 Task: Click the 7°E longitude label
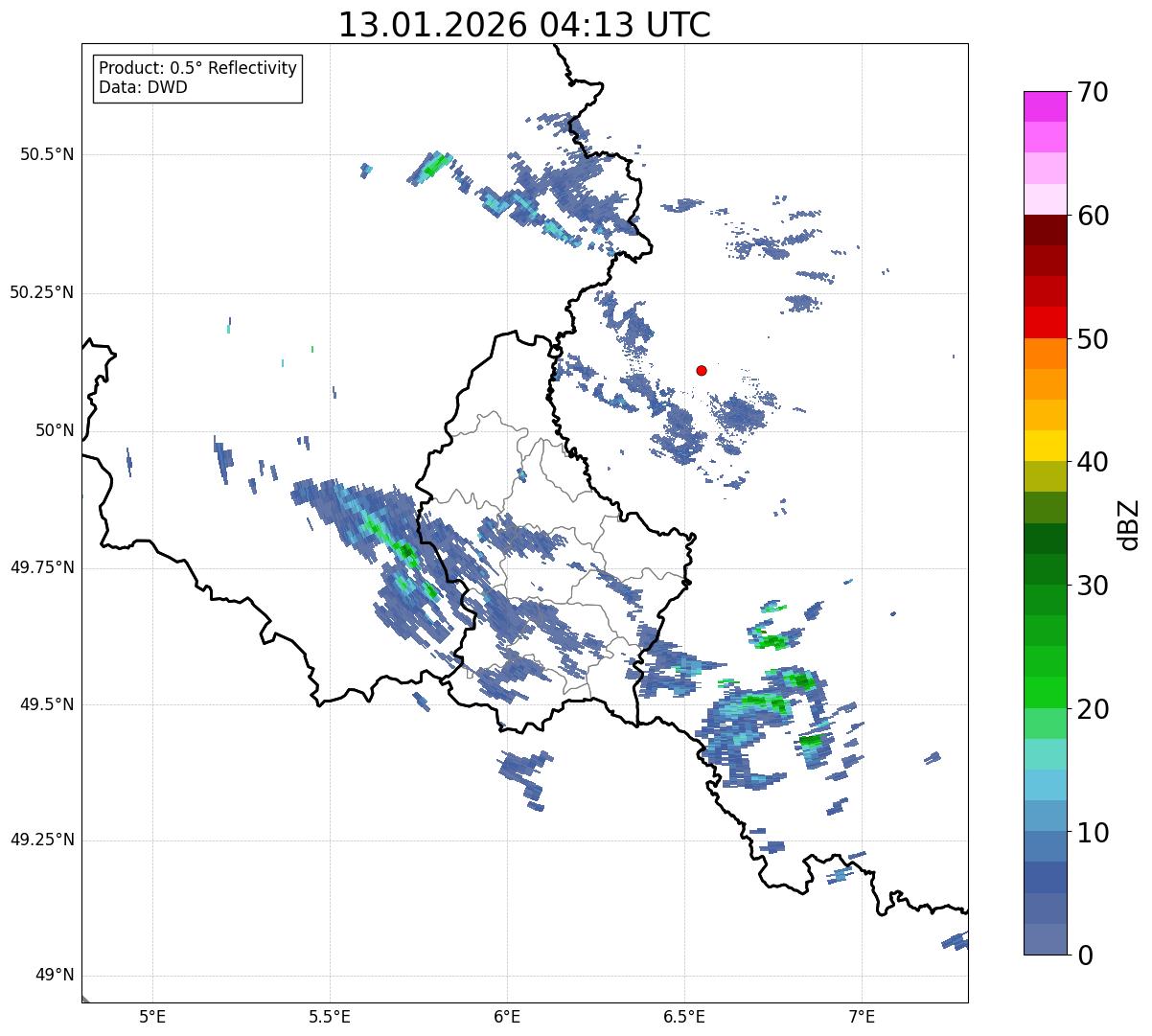coord(862,1016)
